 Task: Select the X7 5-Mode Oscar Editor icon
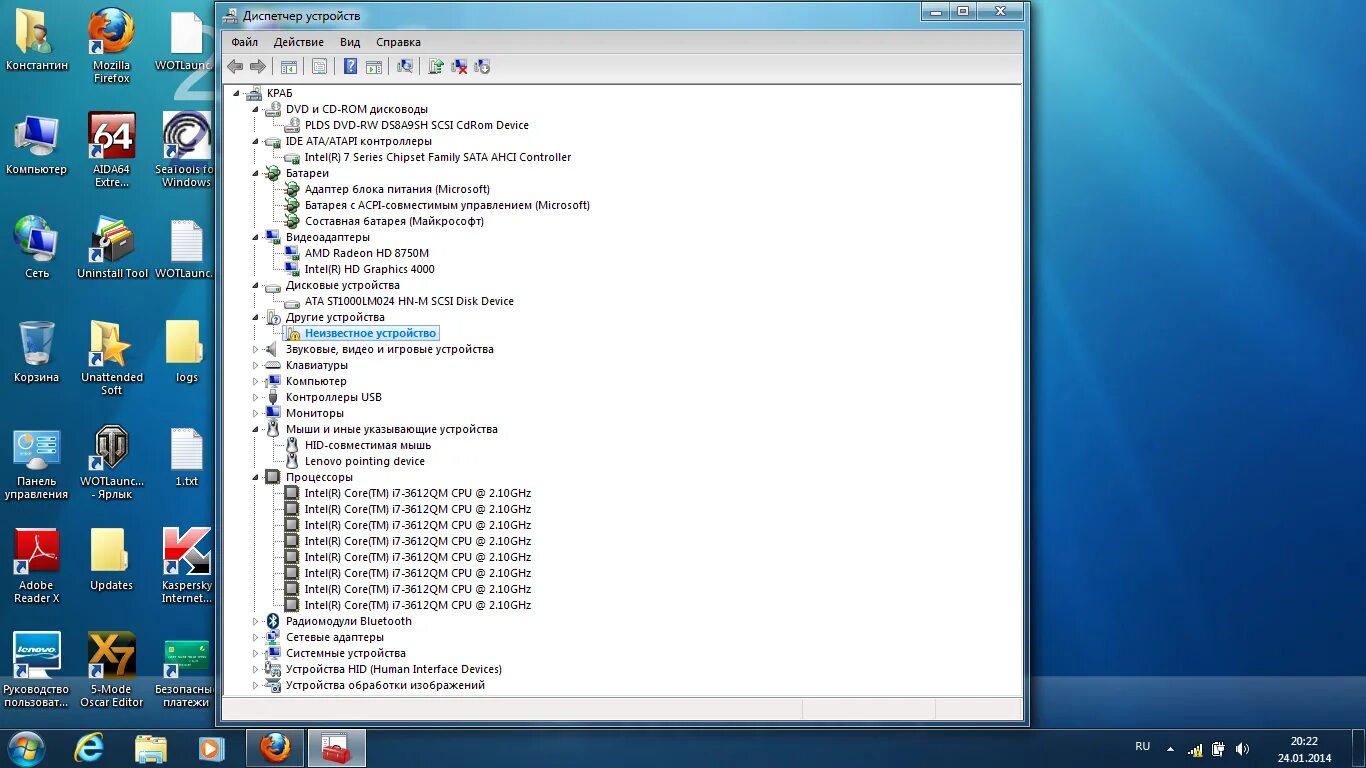click(112, 670)
